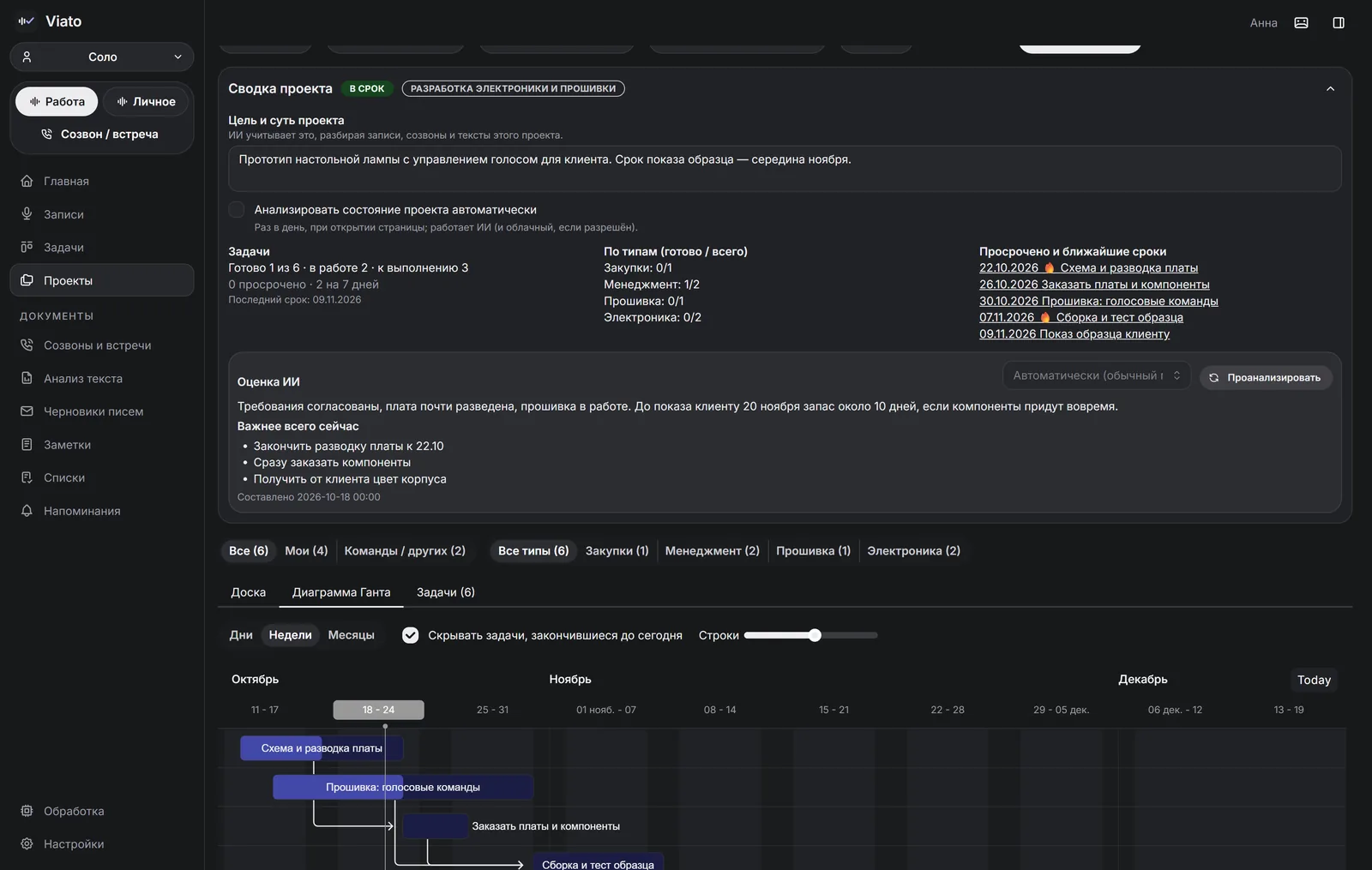Open 09.11.2026 Показ образца клиенту link
This screenshot has width=1372, height=870.
1074,334
